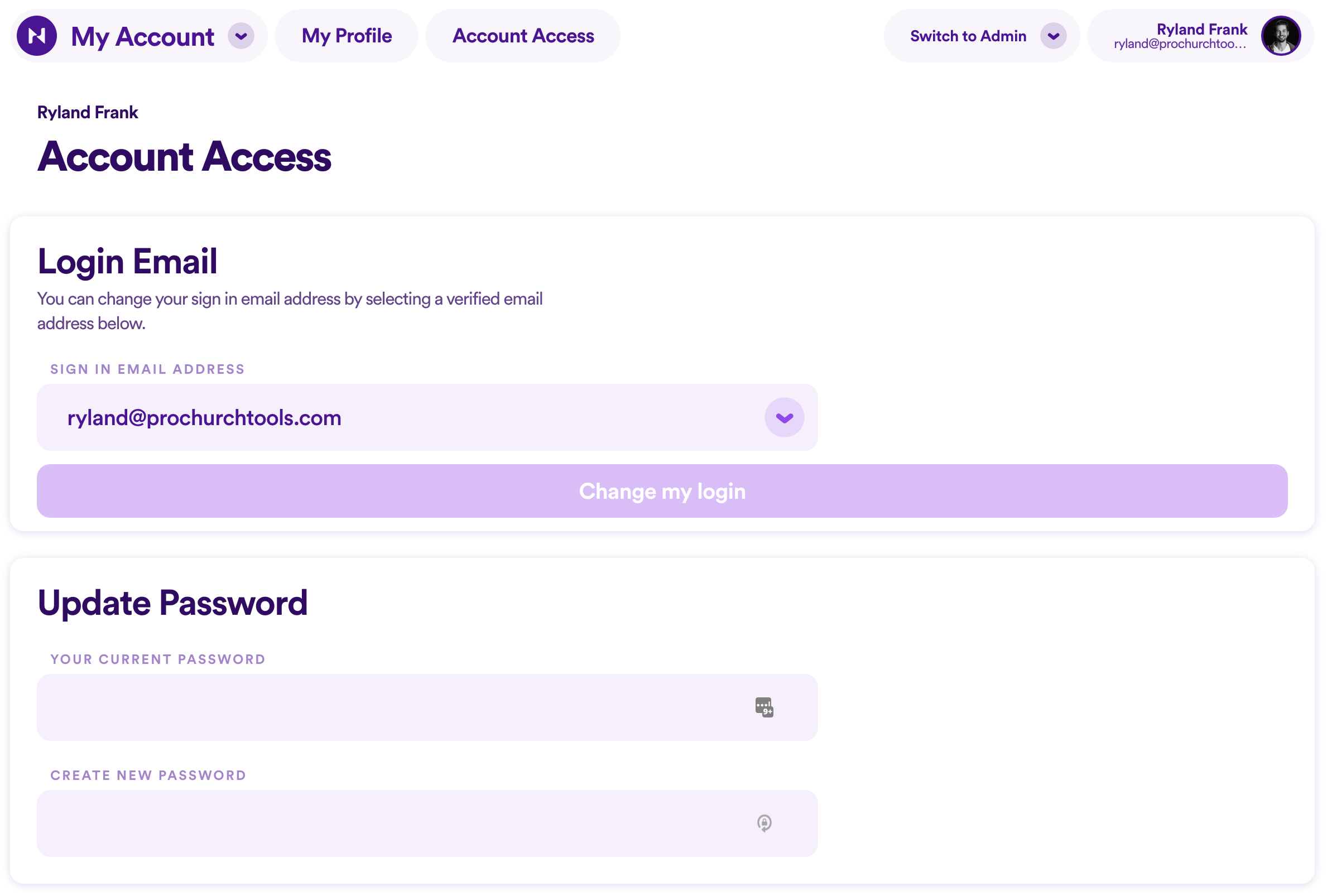Focus the Your Current Password field

coord(427,707)
